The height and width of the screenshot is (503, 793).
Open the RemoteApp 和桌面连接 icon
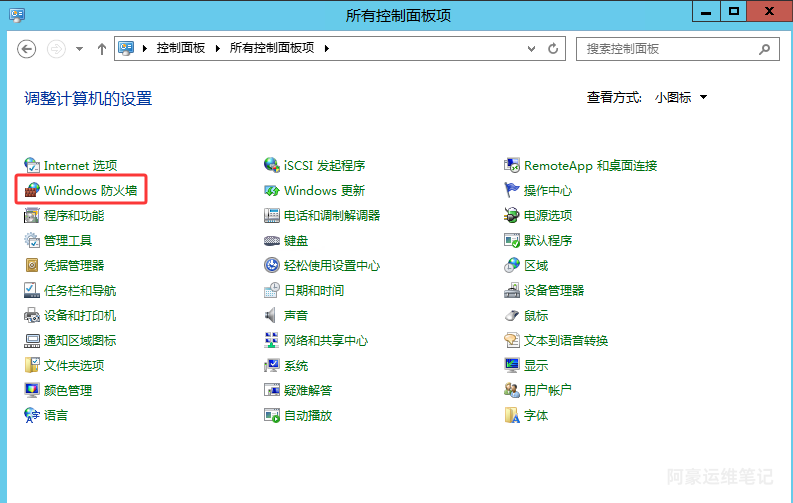coord(512,165)
